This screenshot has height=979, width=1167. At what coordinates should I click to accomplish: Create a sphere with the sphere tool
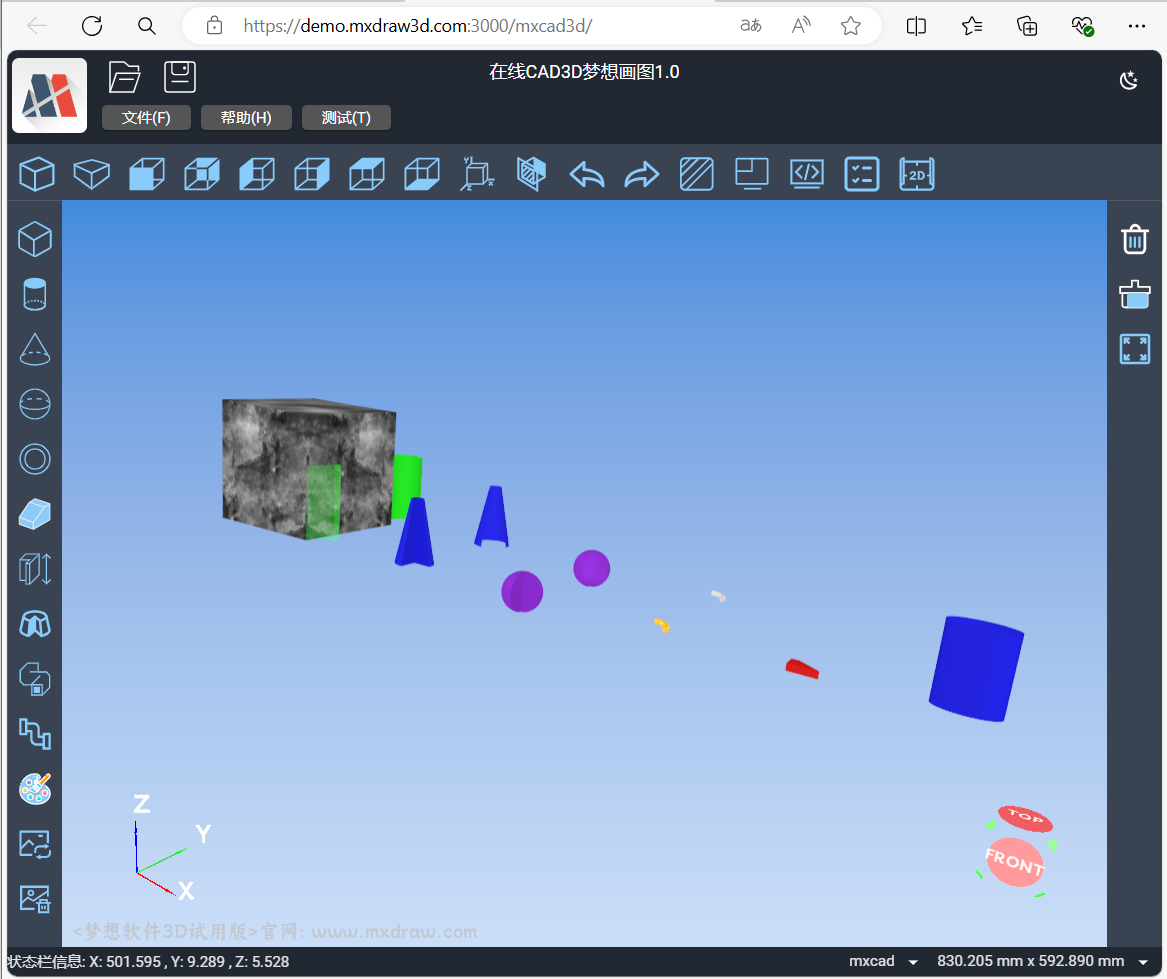coord(35,404)
